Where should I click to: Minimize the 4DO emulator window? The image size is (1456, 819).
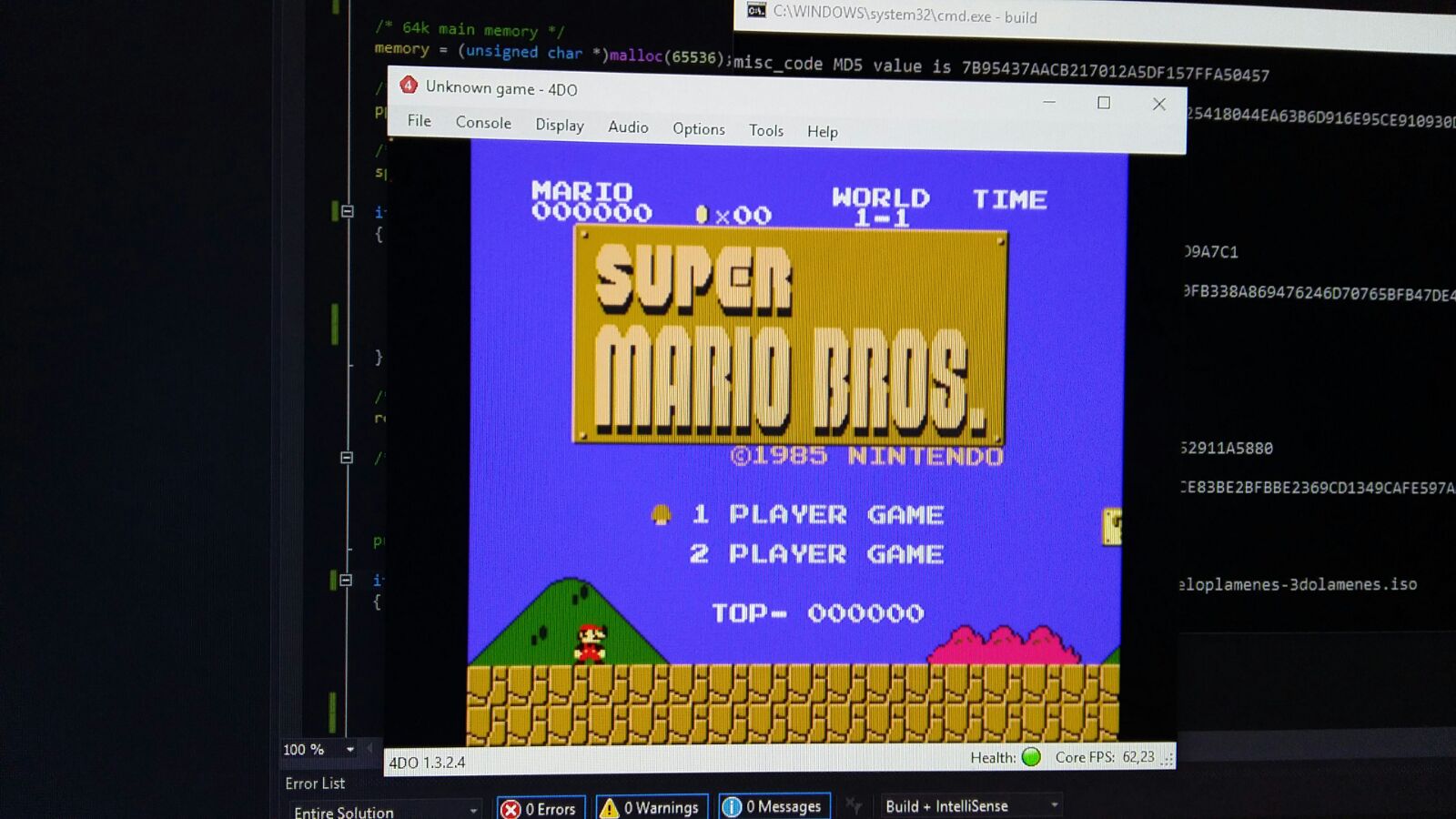(1049, 102)
